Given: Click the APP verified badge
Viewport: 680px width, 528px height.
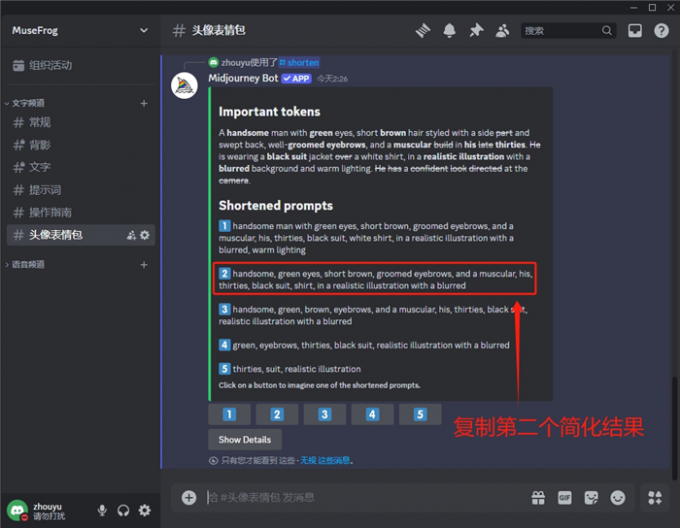Looking at the screenshot, I should click(x=297, y=78).
